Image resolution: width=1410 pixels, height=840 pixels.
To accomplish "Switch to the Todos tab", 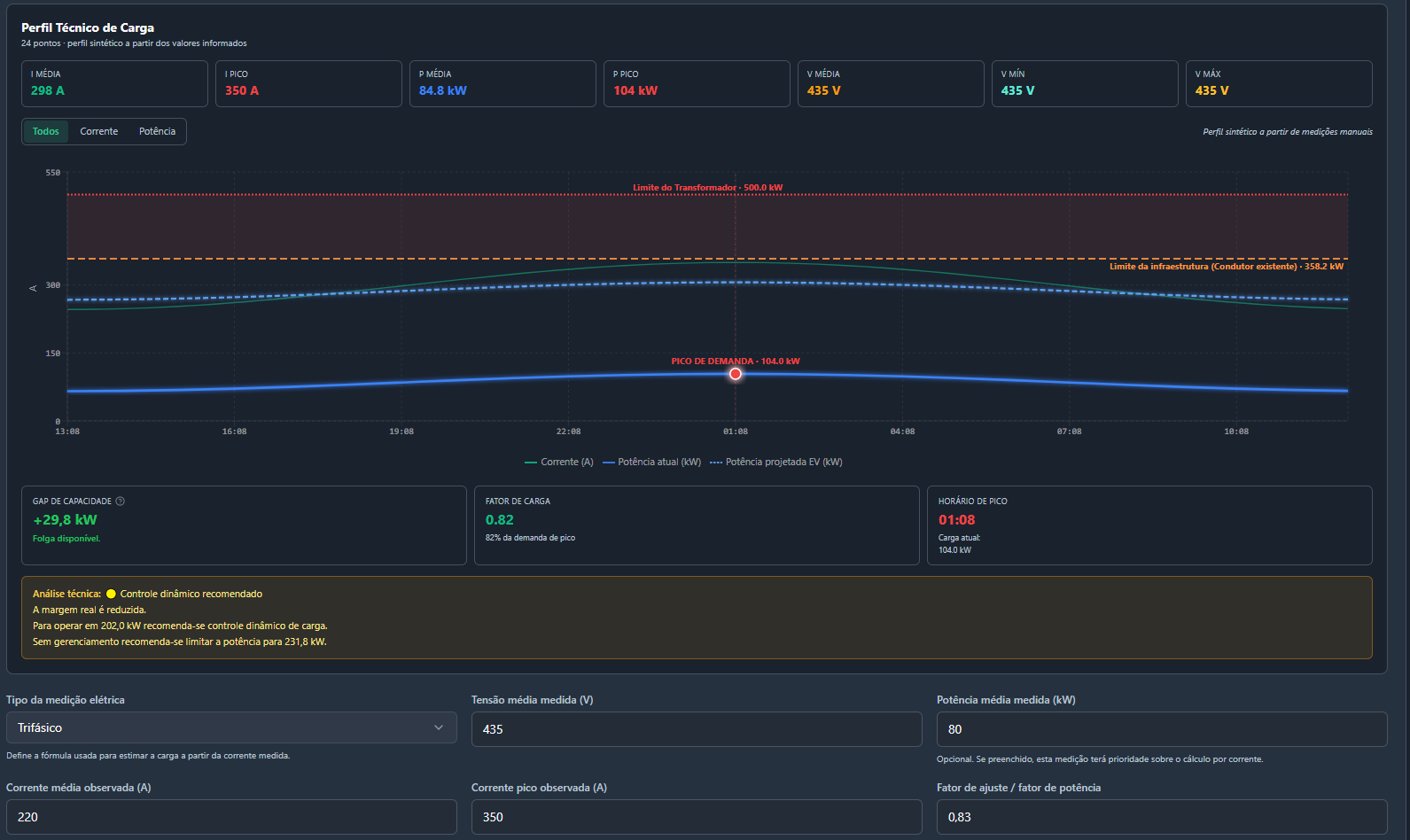I will click(x=46, y=131).
